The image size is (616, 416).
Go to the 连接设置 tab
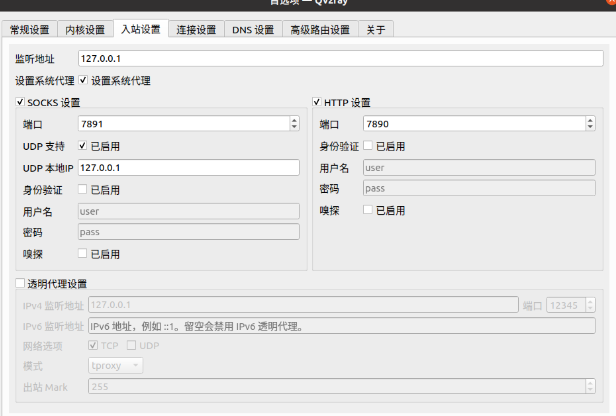196,30
